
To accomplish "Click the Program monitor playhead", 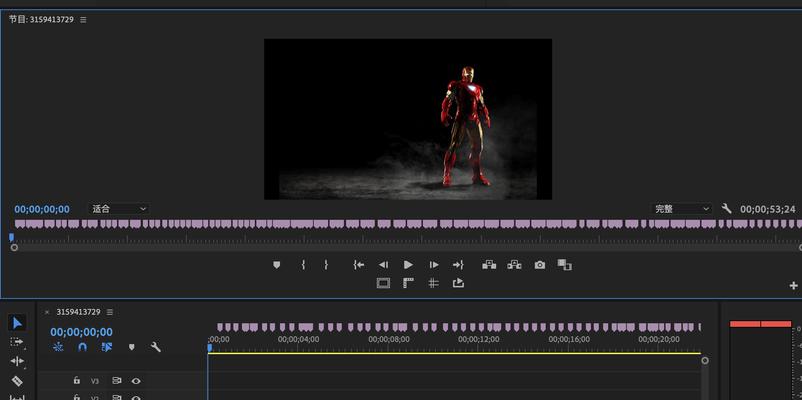I will [11, 237].
